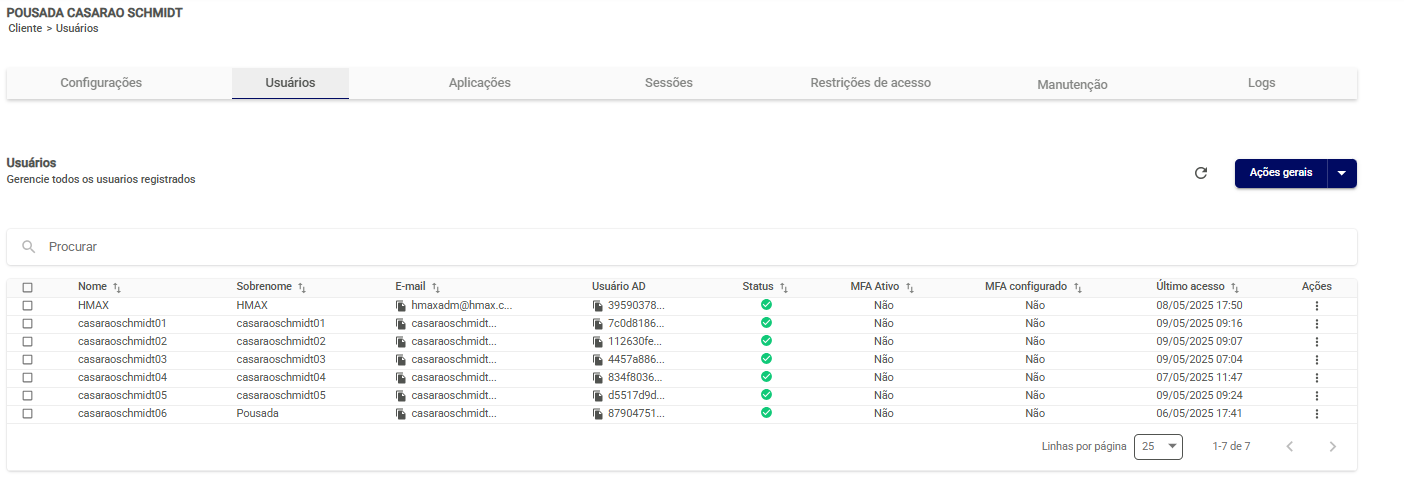This screenshot has height=499, width=1404.
Task: Copy AD user ID for casaraoschmidt01
Action: tap(598, 324)
